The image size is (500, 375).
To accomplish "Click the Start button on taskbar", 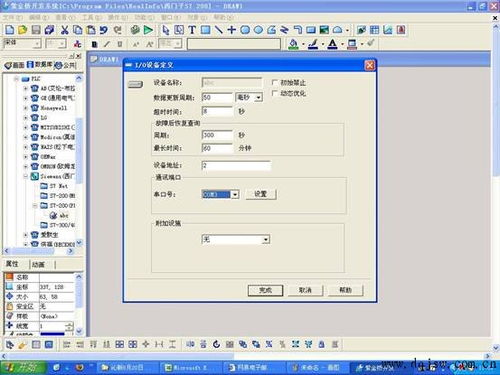I will coord(23,367).
